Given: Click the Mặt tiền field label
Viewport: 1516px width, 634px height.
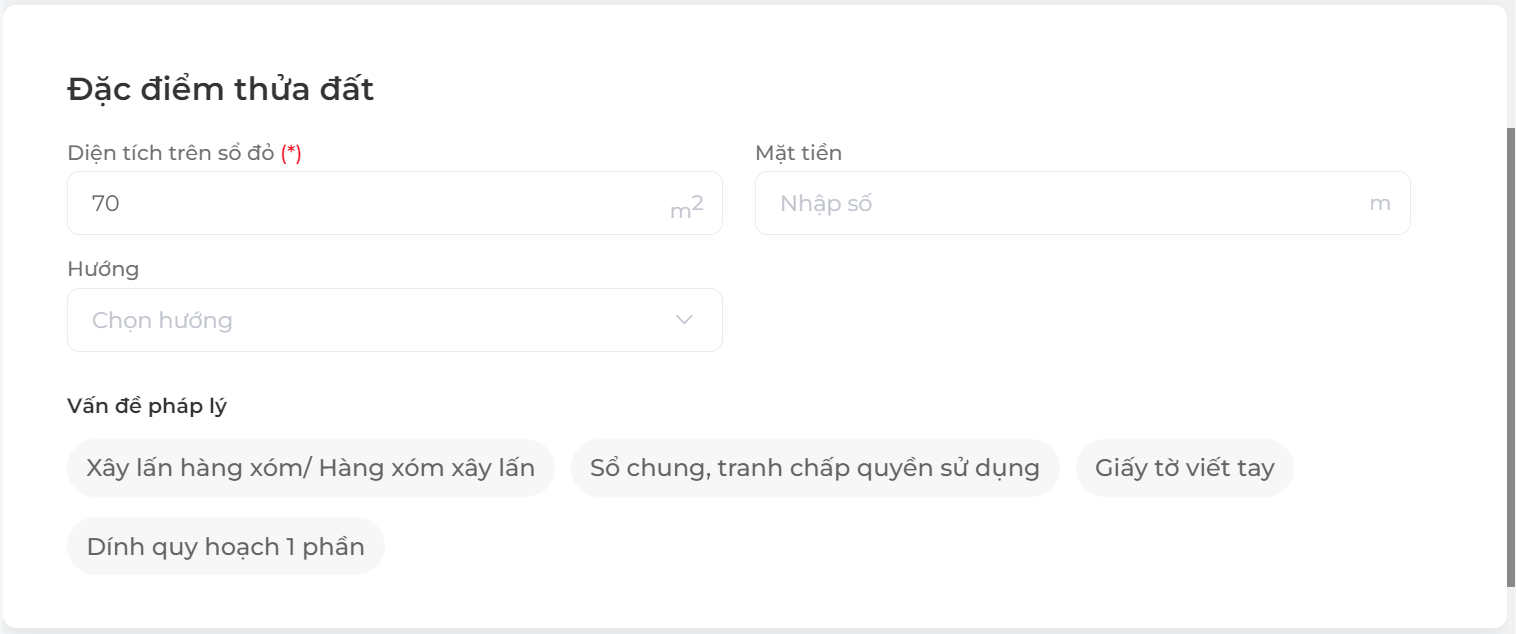Looking at the screenshot, I should [798, 152].
